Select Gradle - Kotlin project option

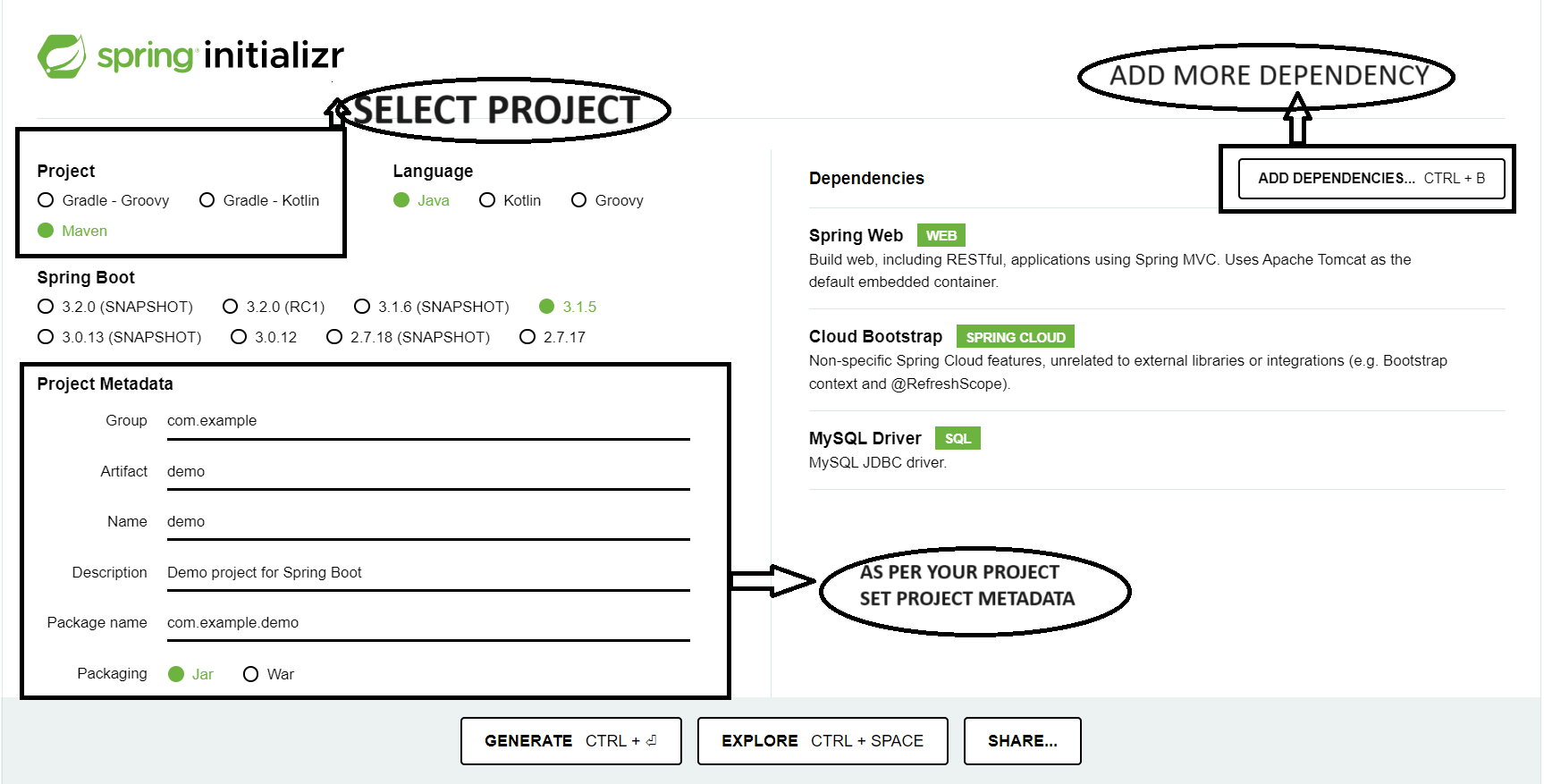[207, 200]
